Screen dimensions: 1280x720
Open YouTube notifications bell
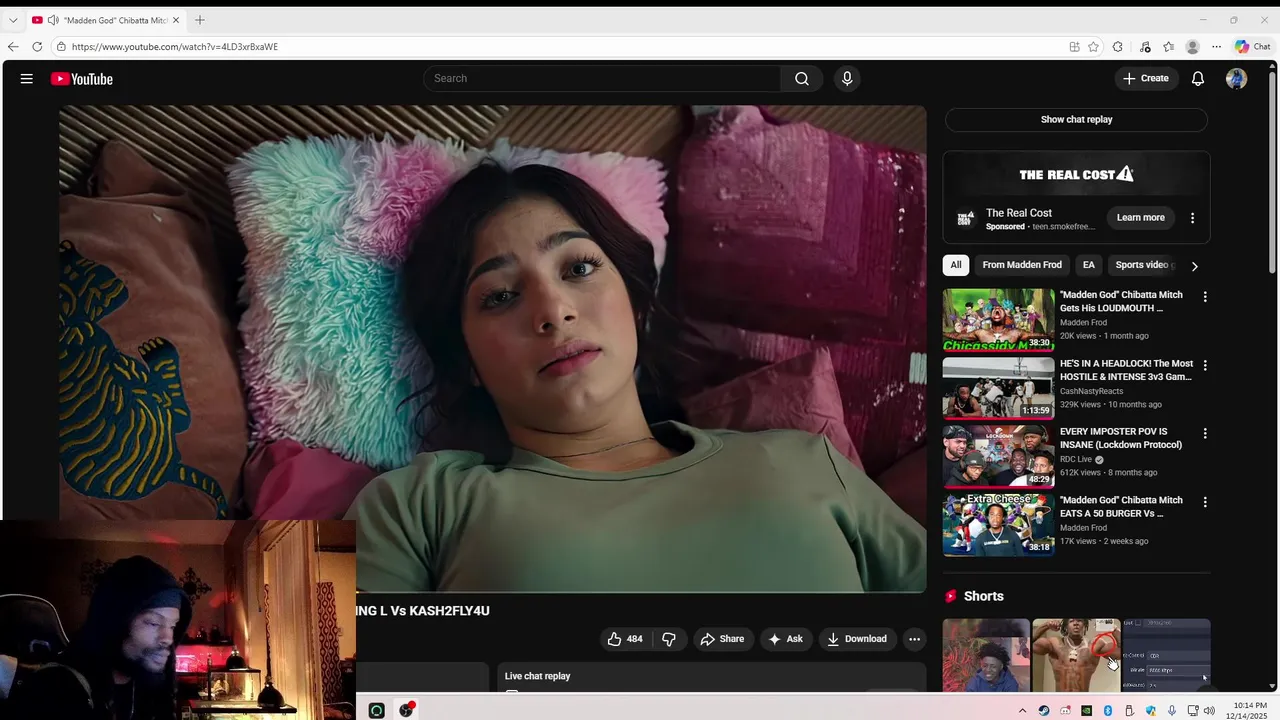pos(1198,79)
